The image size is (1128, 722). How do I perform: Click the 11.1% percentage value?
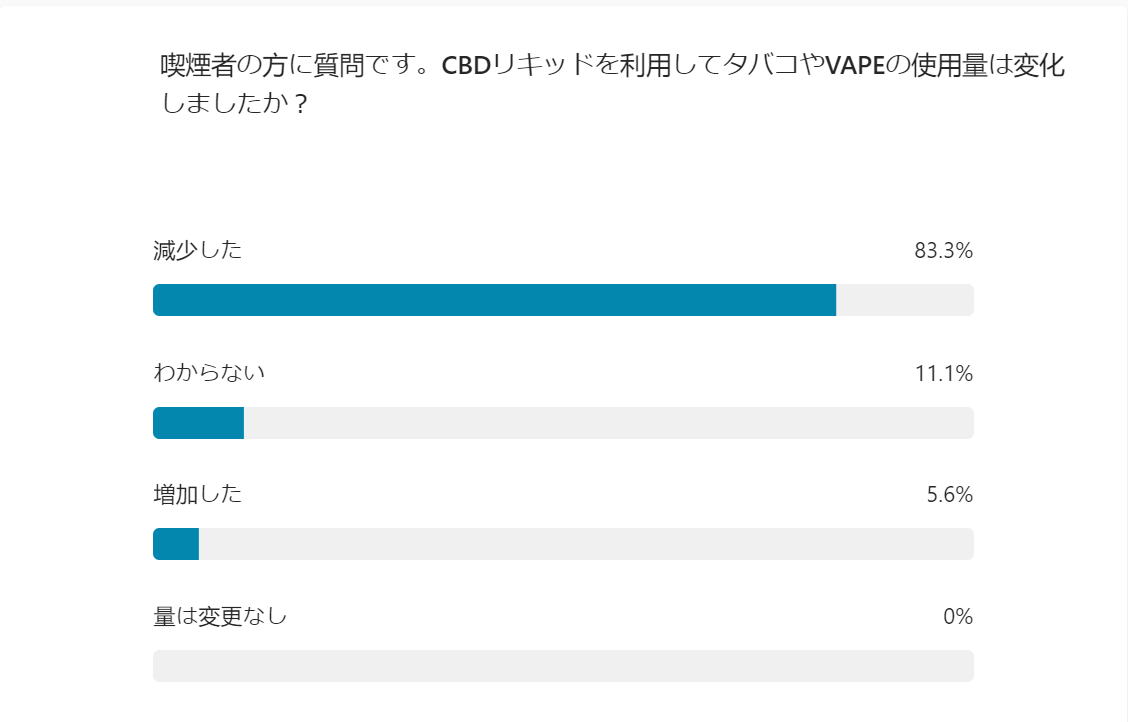click(943, 374)
